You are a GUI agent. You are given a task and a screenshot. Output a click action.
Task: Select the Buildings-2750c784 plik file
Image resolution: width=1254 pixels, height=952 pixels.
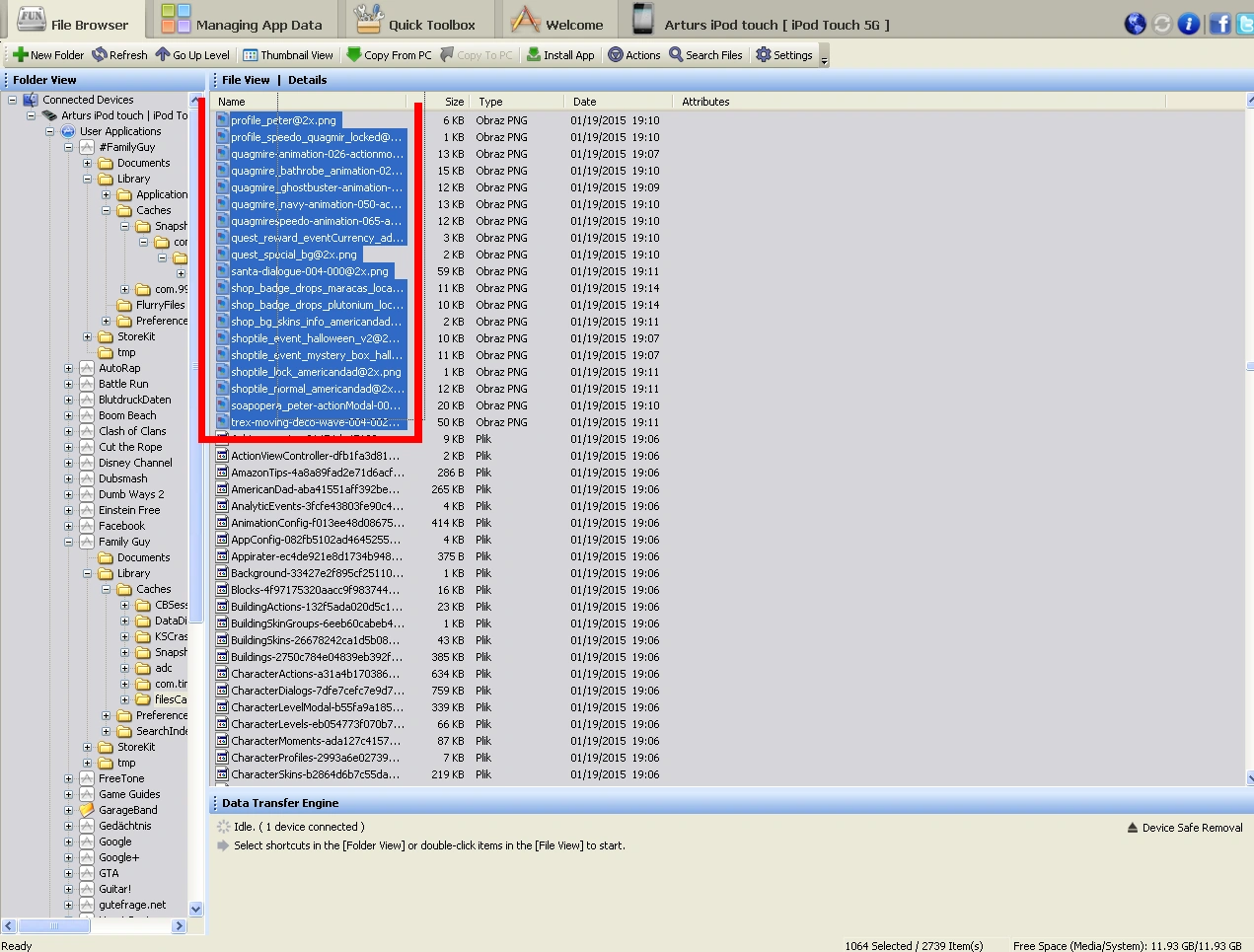316,657
